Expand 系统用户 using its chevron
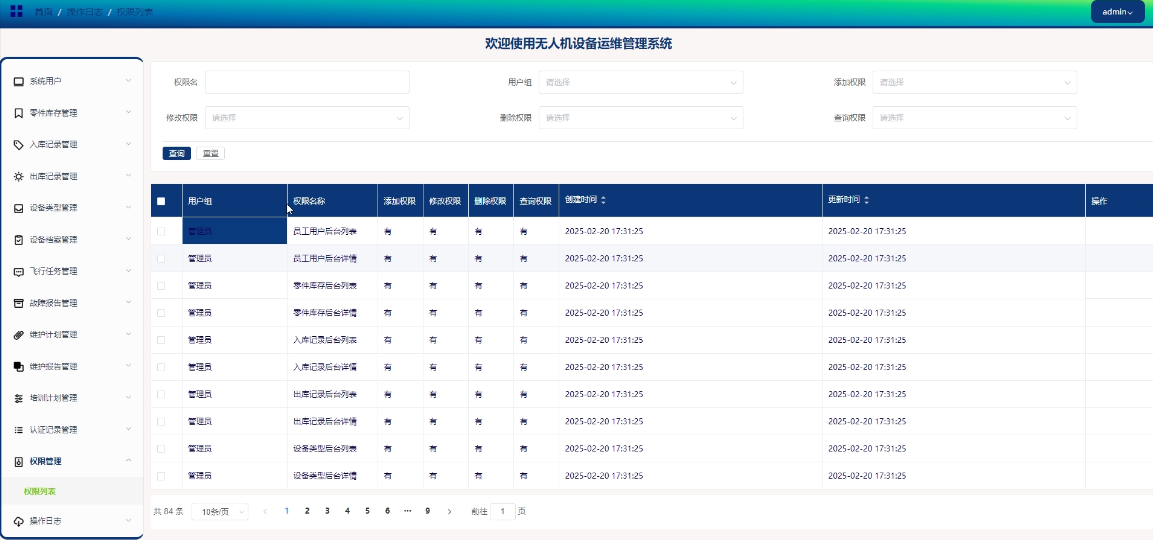 (129, 80)
